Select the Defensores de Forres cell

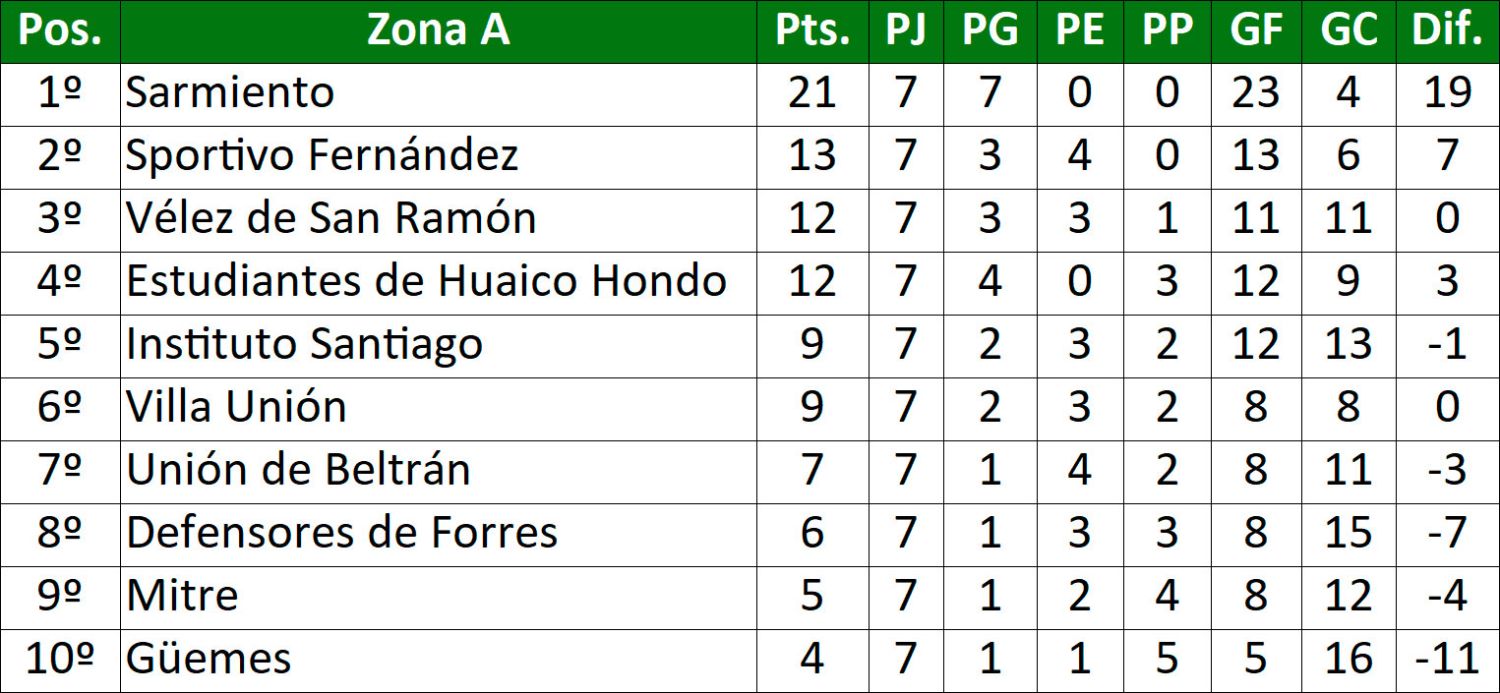(x=342, y=533)
